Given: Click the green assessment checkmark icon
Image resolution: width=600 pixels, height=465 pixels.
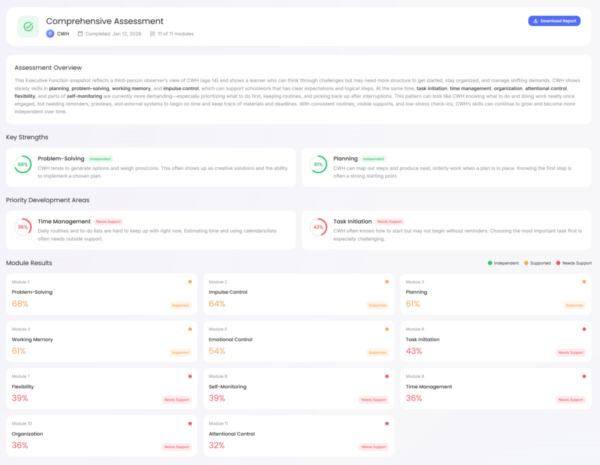Looking at the screenshot, I should click(x=29, y=25).
